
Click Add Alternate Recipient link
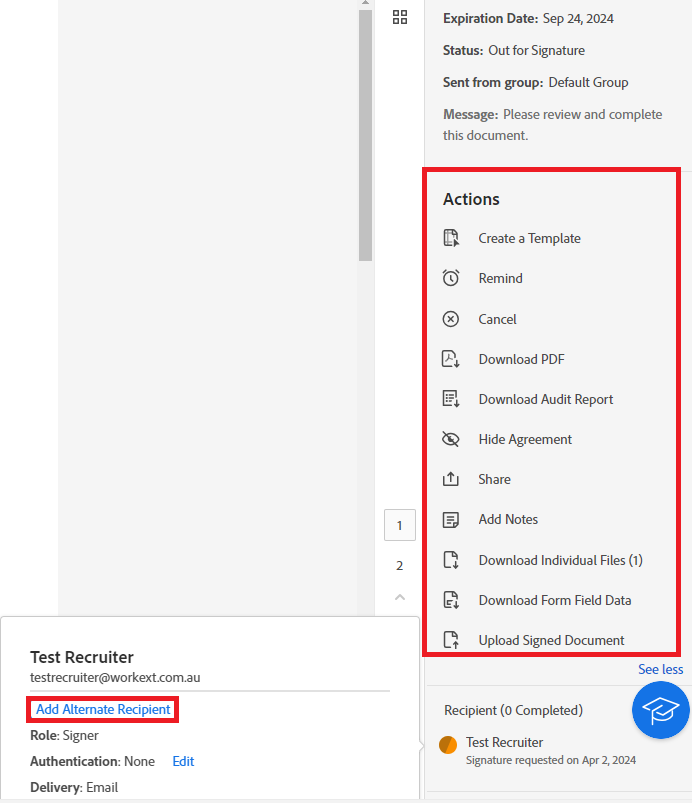pyautogui.click(x=103, y=709)
